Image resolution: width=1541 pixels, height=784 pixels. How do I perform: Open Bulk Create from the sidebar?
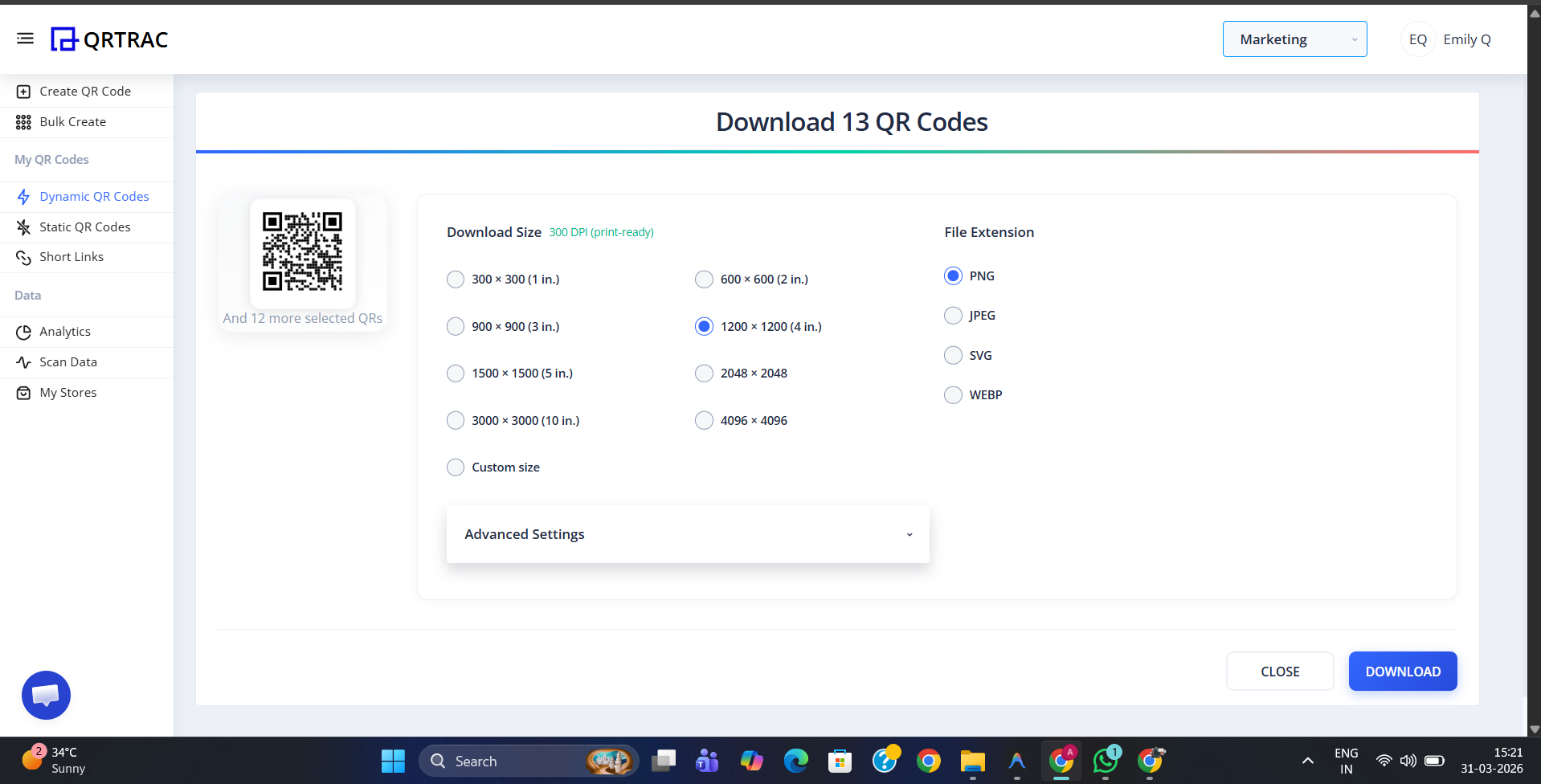tap(22, 121)
